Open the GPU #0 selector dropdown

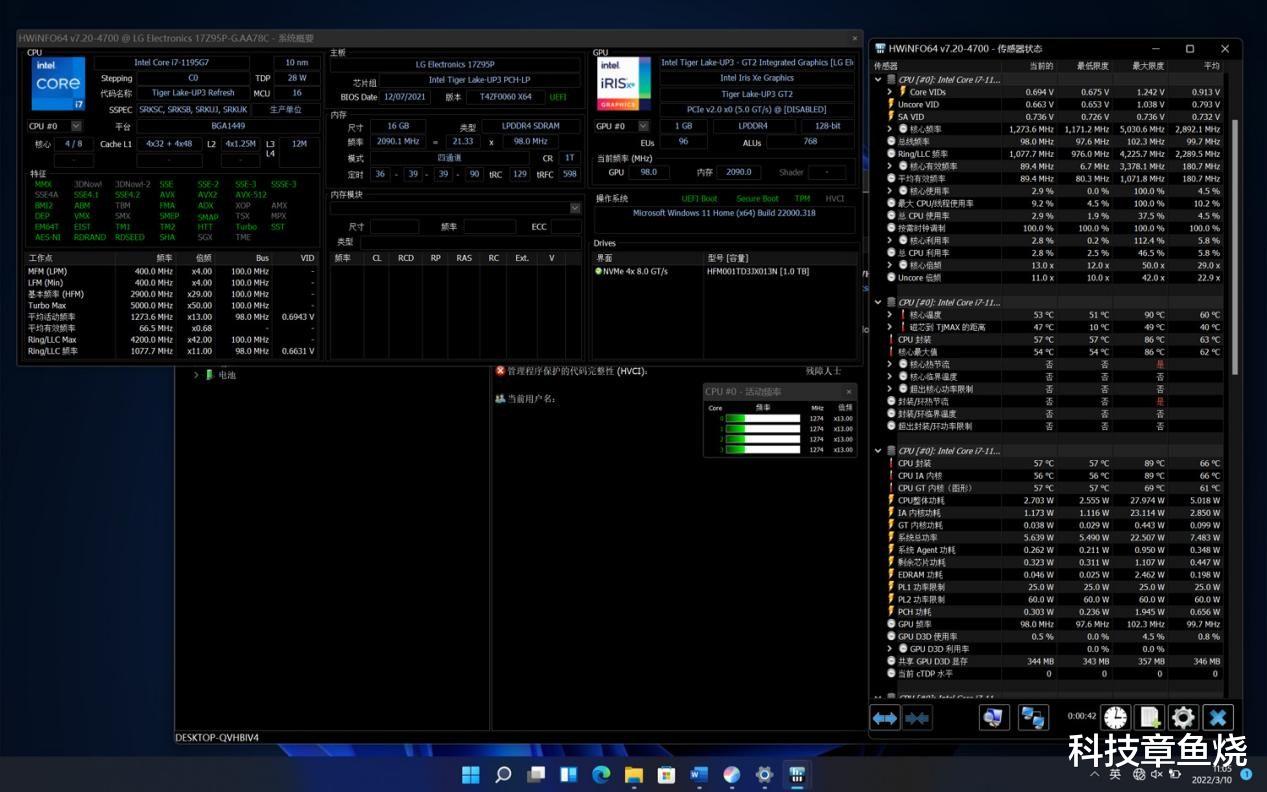(644, 126)
